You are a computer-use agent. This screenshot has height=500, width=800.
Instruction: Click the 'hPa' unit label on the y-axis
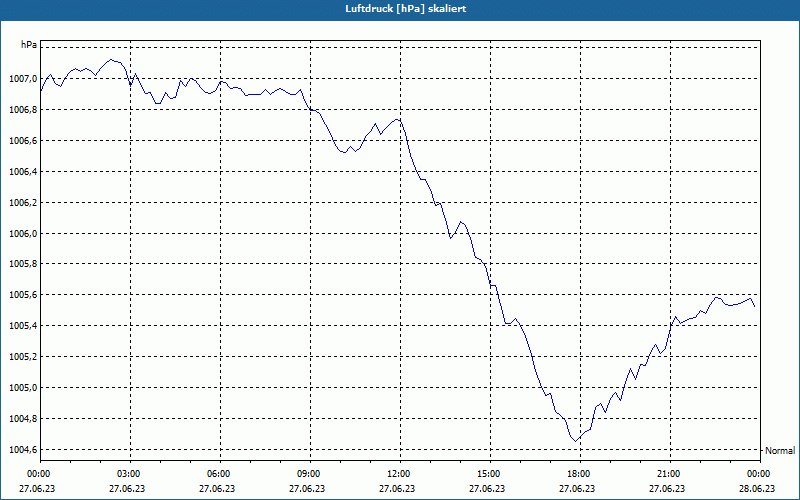tap(29, 45)
